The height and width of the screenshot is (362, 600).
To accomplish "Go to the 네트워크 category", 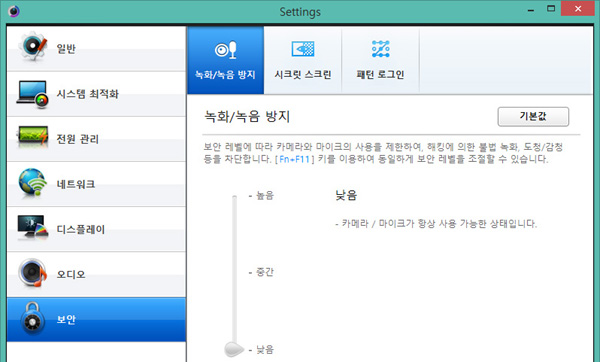I will 96,184.
